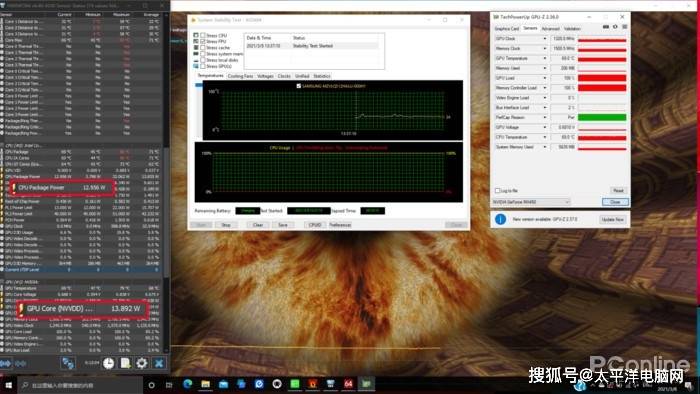Toggle Log to file checkbox in GPU-Z
Screen dimensions: 700x394
(x=497, y=191)
